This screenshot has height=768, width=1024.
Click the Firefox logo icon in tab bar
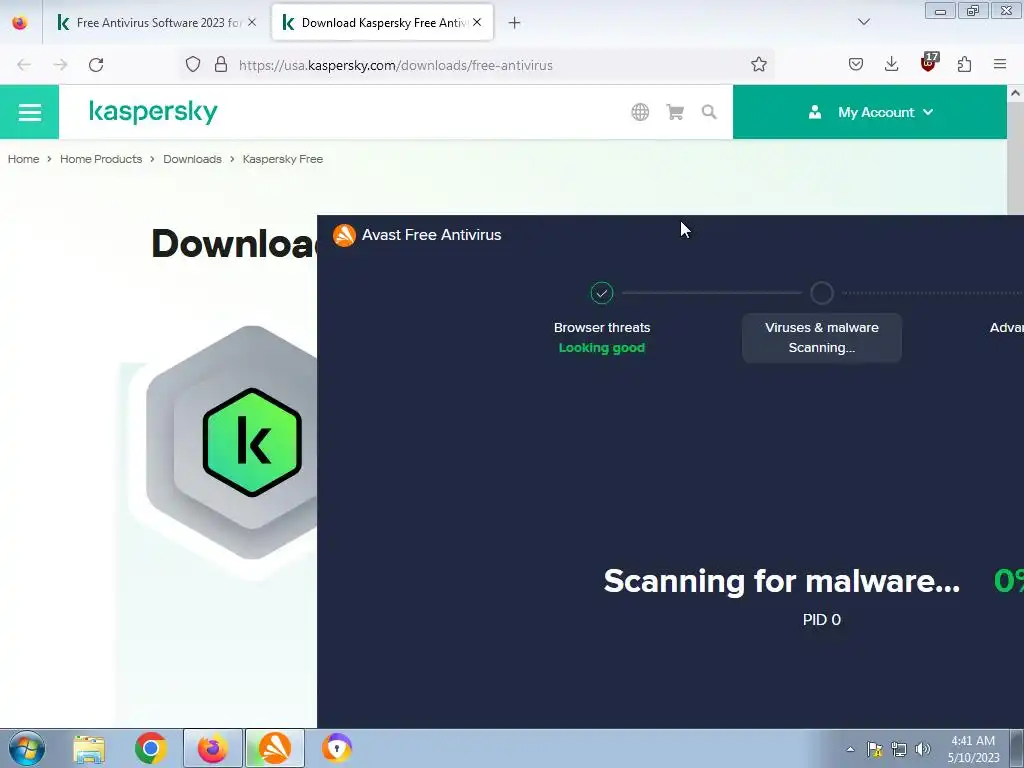click(x=20, y=23)
